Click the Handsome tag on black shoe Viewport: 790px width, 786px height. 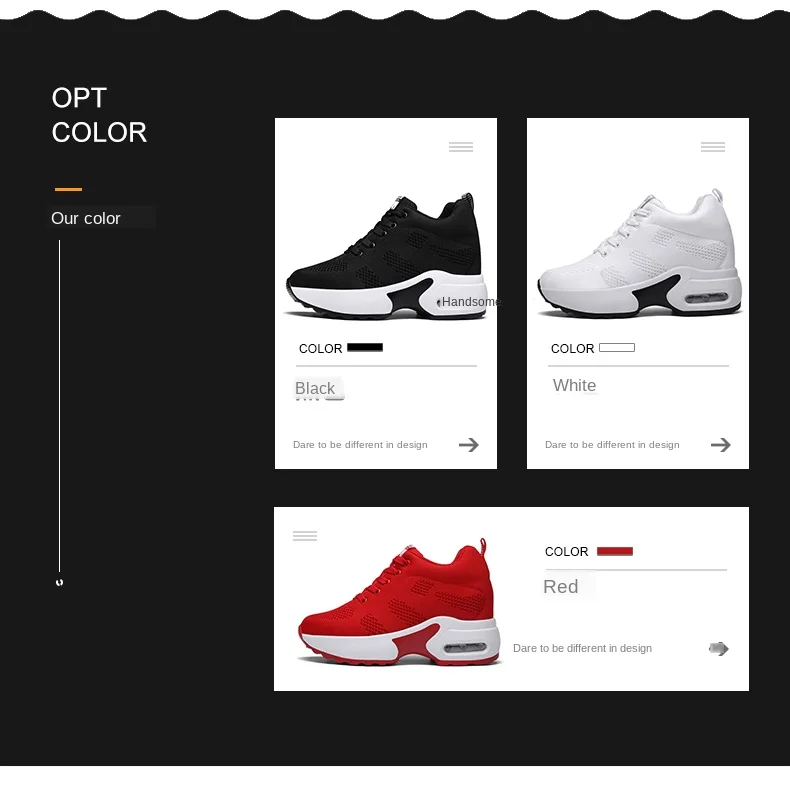[468, 302]
